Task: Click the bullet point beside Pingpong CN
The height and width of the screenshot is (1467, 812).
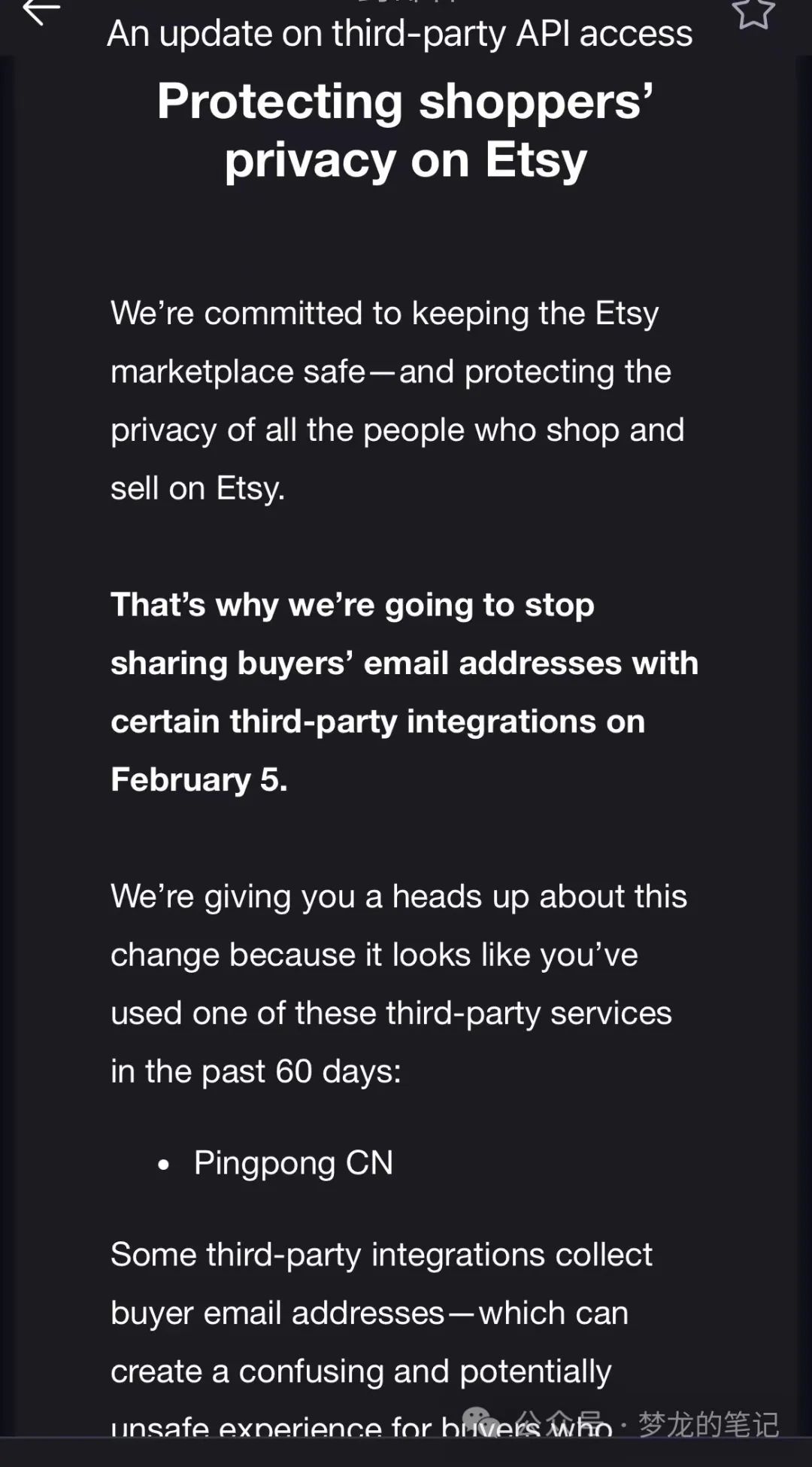Action: 163,1163
